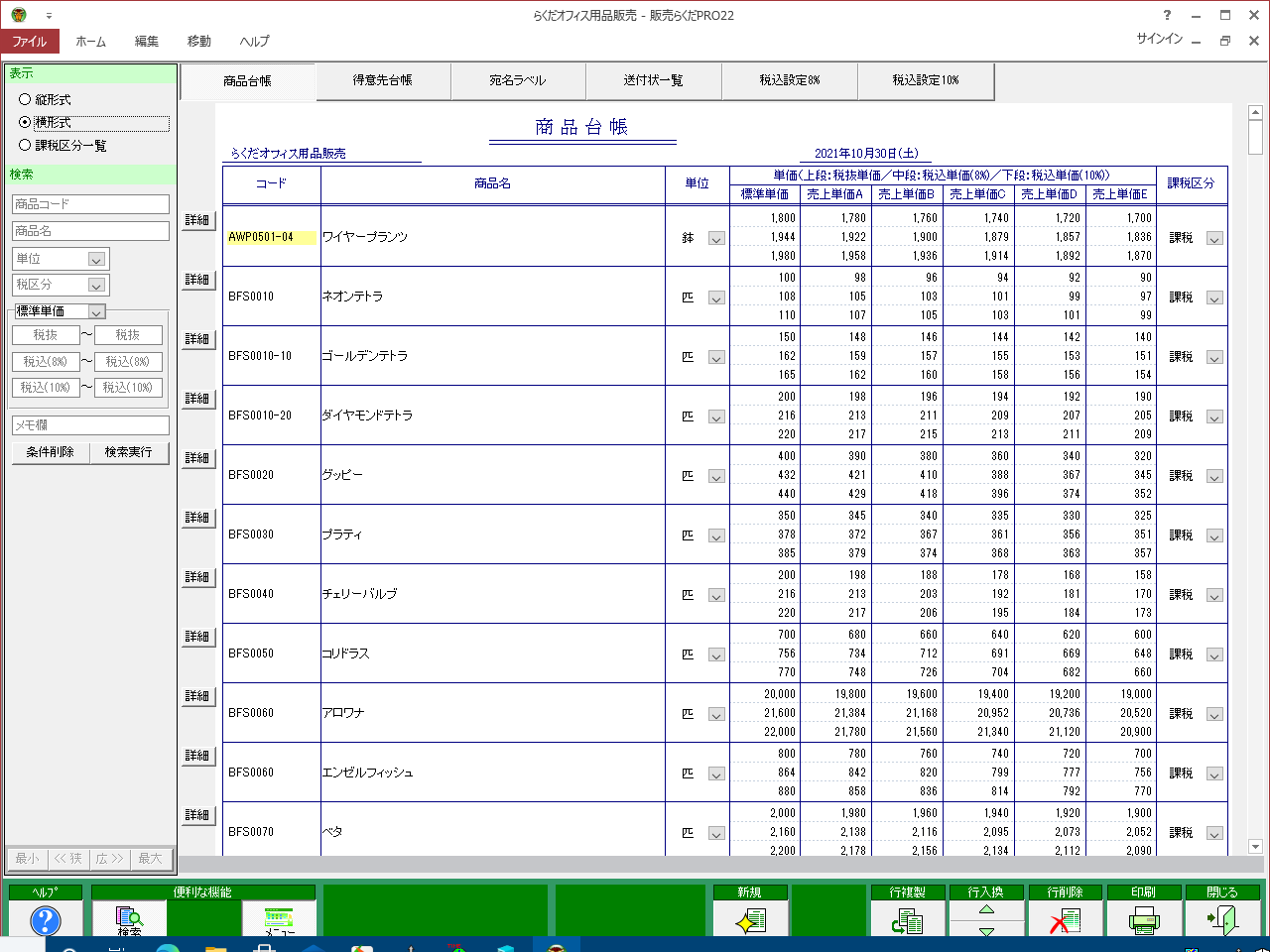Switch to the 送付状一覧 tab

[653, 80]
